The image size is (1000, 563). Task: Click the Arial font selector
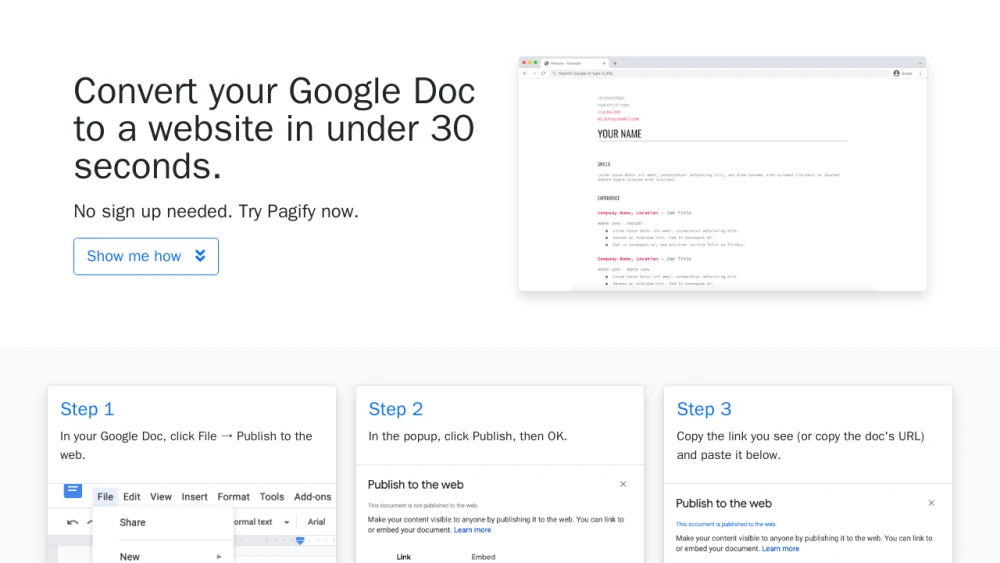(316, 522)
